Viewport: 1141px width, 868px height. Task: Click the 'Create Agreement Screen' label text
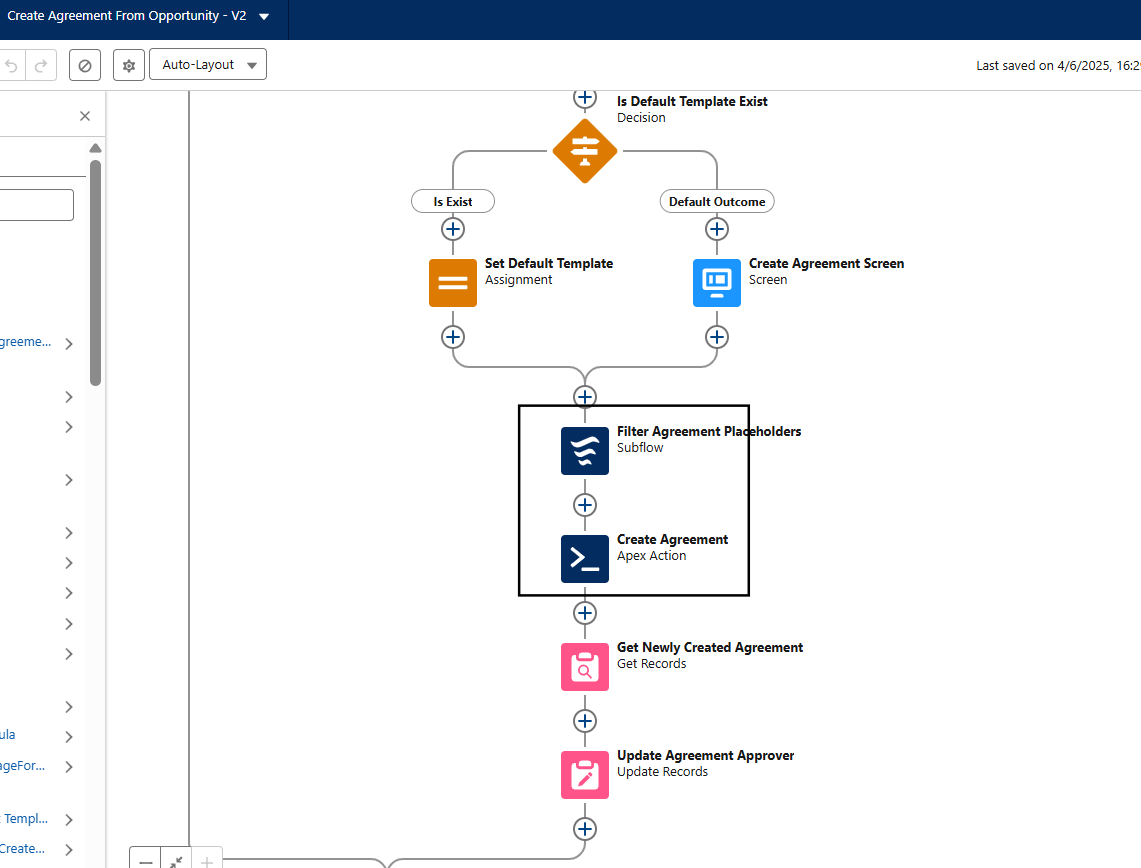[x=826, y=263]
